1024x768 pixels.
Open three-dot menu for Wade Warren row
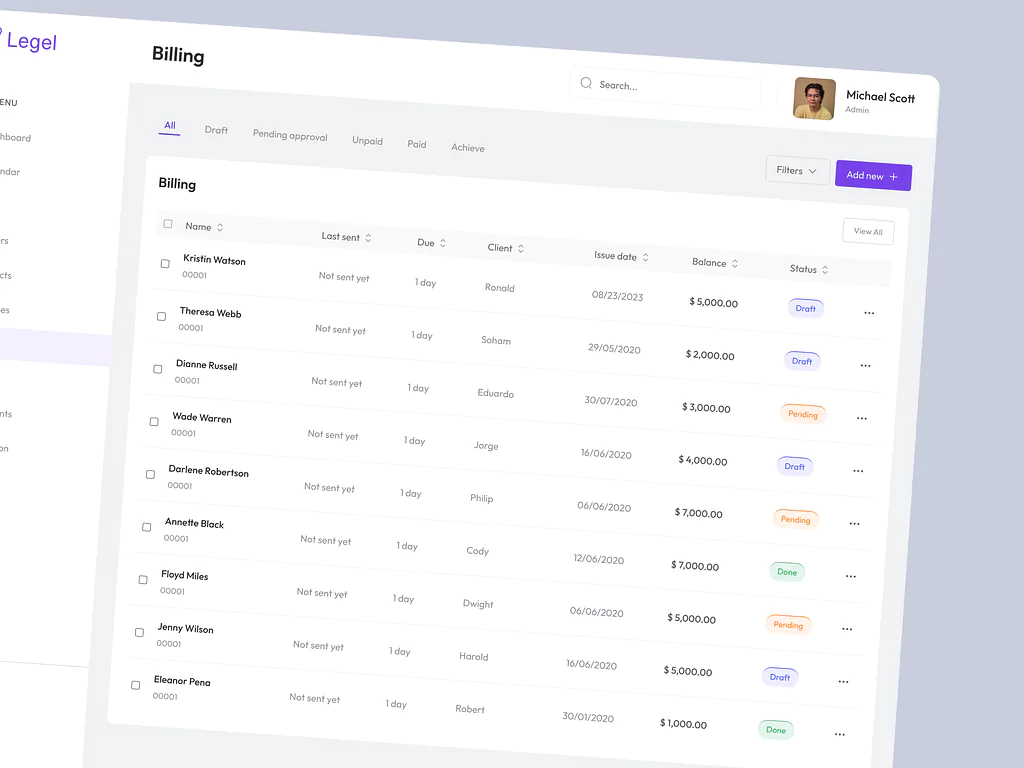pos(858,470)
